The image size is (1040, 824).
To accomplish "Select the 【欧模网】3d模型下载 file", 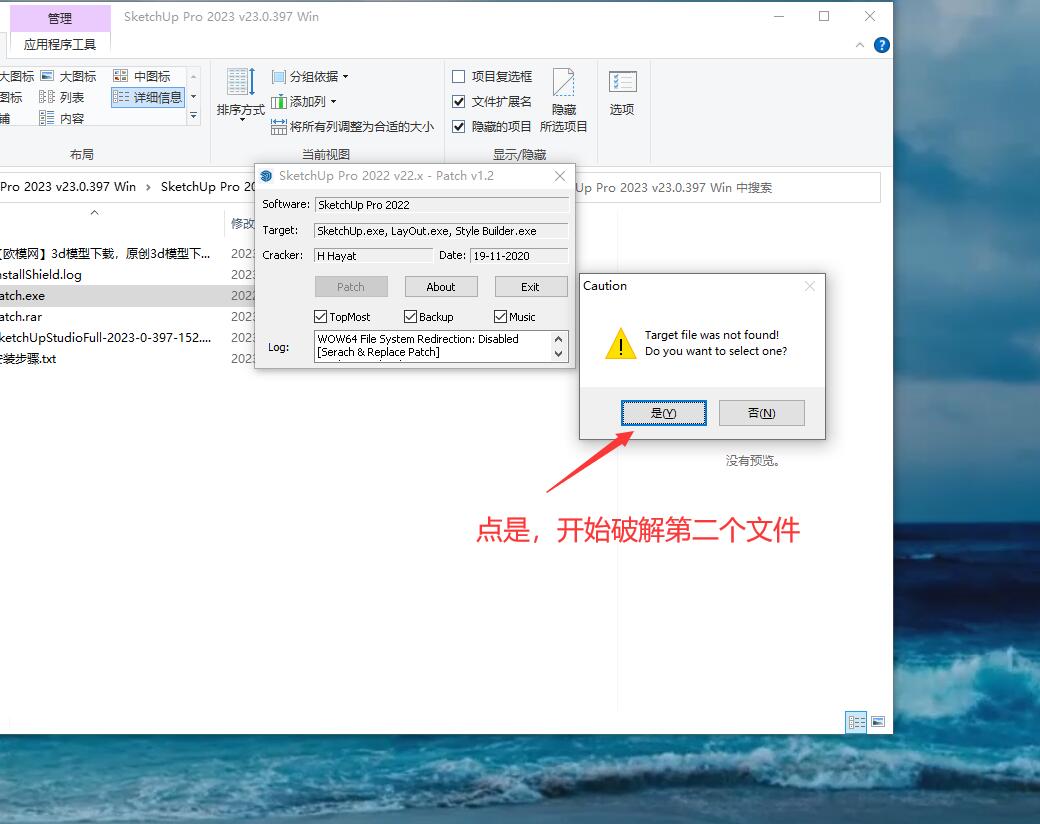I will pos(106,253).
